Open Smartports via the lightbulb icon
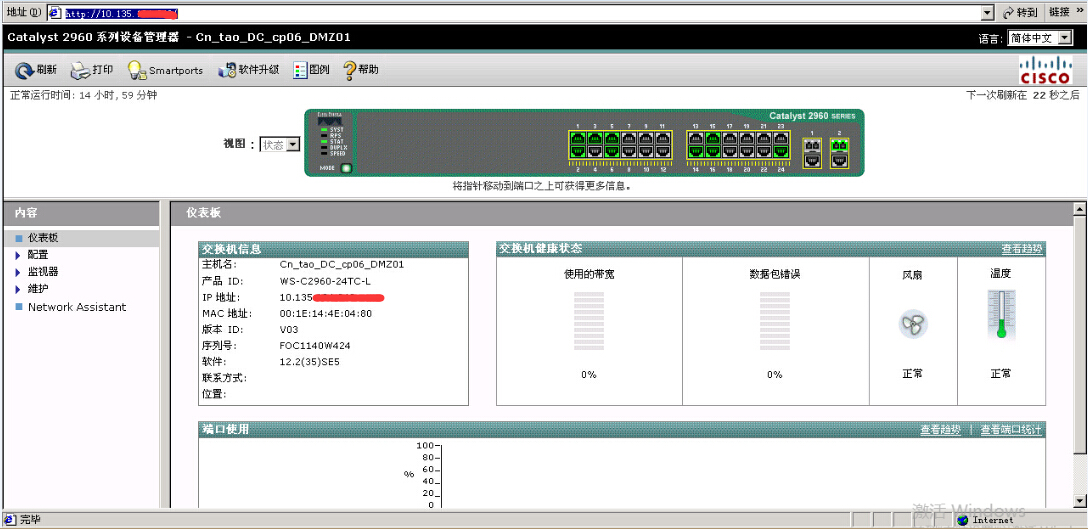1088x529 pixels. point(136,70)
